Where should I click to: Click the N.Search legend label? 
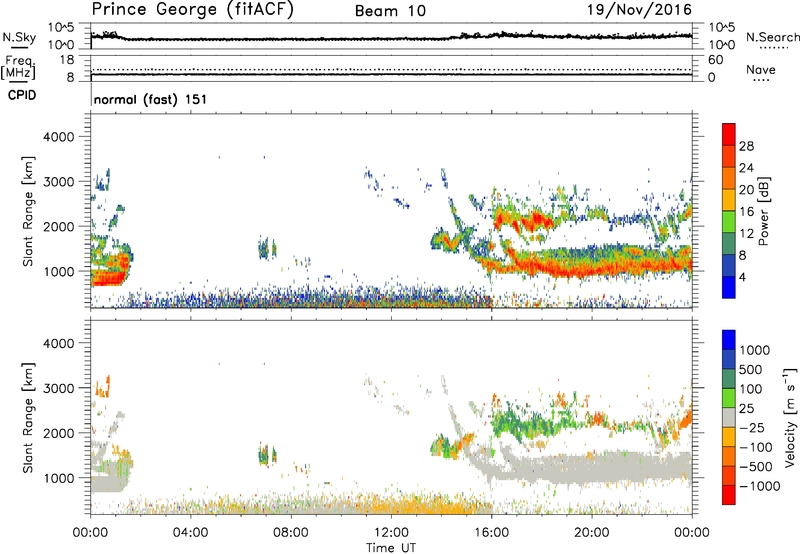(x=773, y=37)
